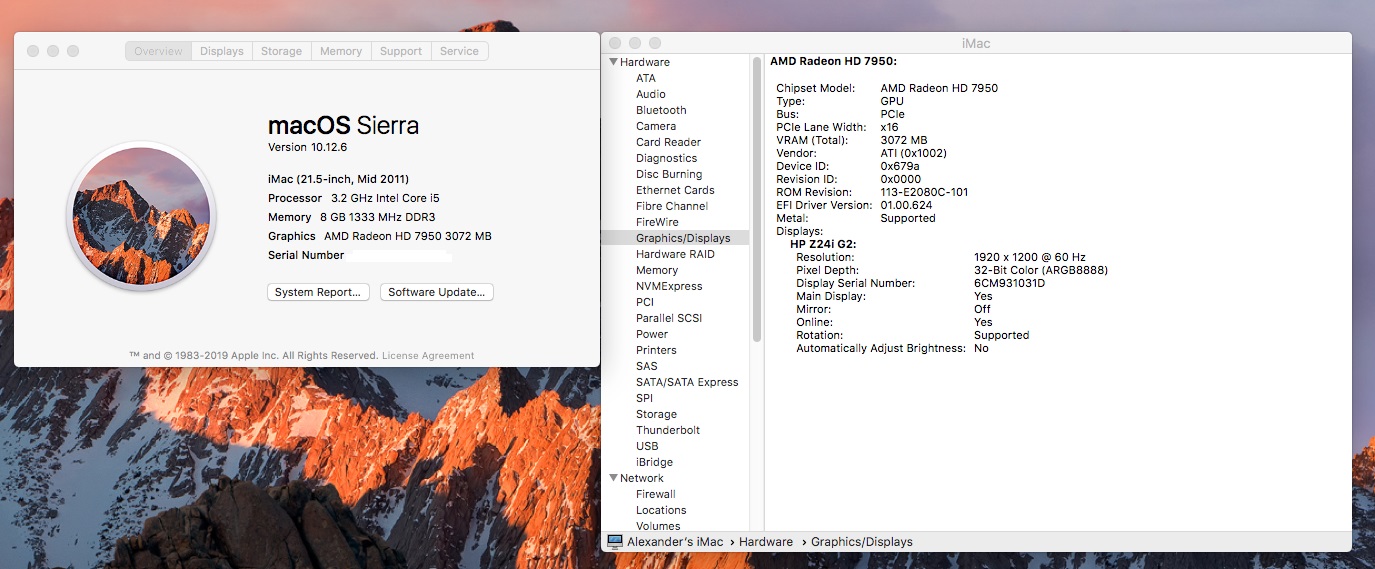Click the Pixel Depth value 32-Bit Color
This screenshot has width=1375, height=569.
(1041, 270)
